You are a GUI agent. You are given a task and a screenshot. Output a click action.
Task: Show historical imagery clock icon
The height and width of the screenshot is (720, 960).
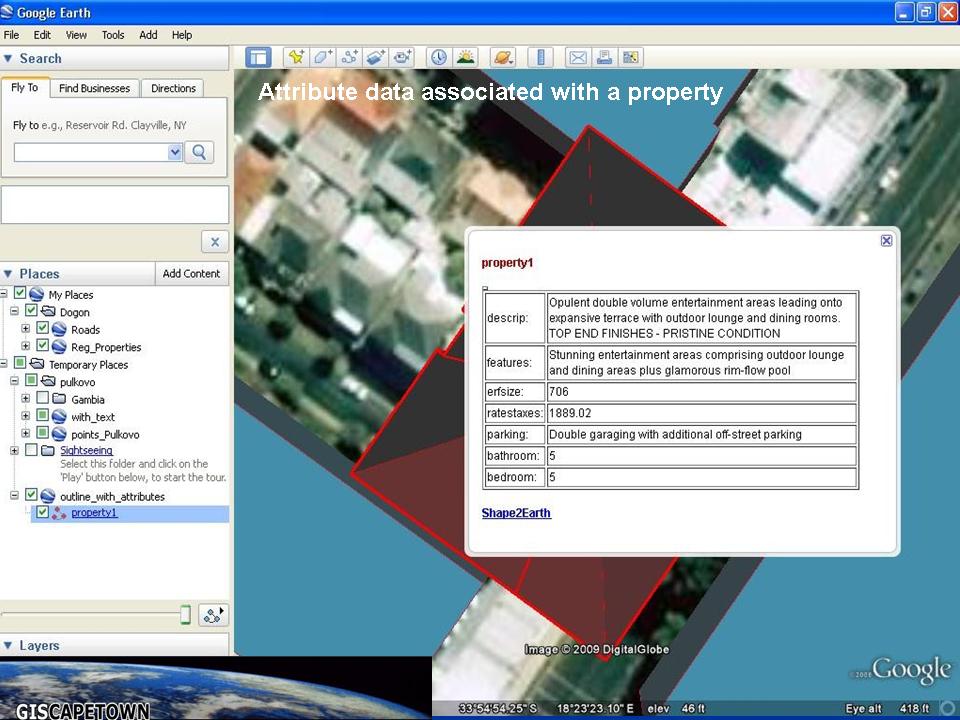(438, 58)
